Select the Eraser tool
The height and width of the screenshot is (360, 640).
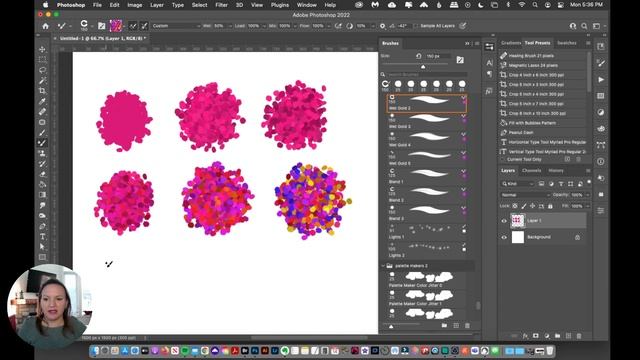coord(42,174)
